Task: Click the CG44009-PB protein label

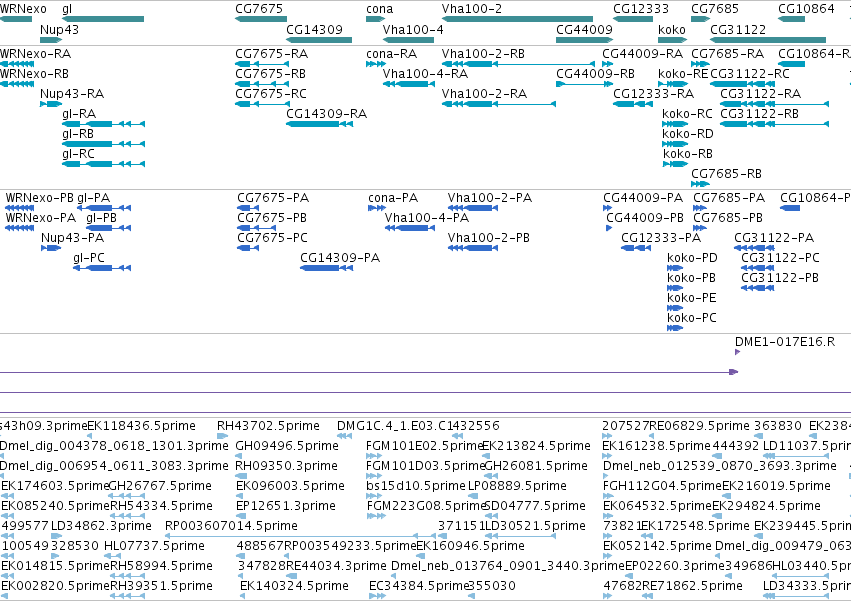Action: point(645,218)
